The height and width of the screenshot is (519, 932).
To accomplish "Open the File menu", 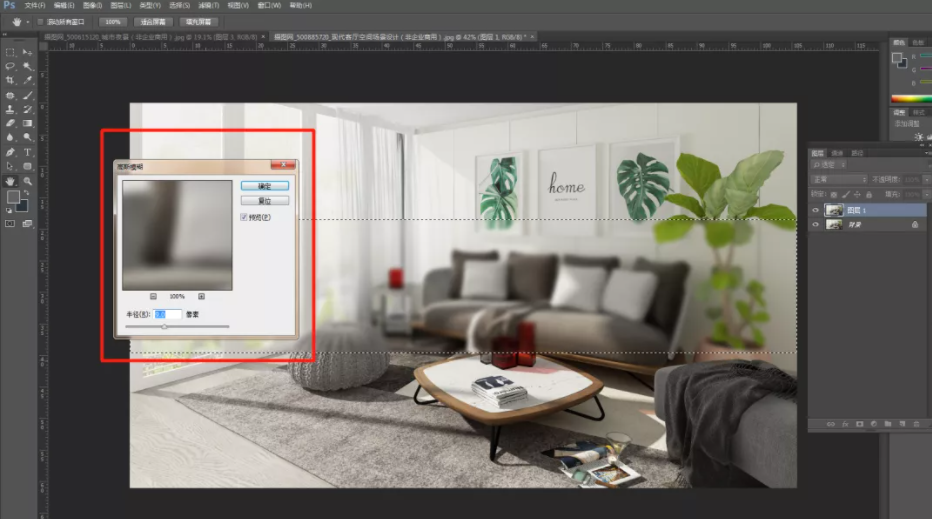I will (x=34, y=5).
